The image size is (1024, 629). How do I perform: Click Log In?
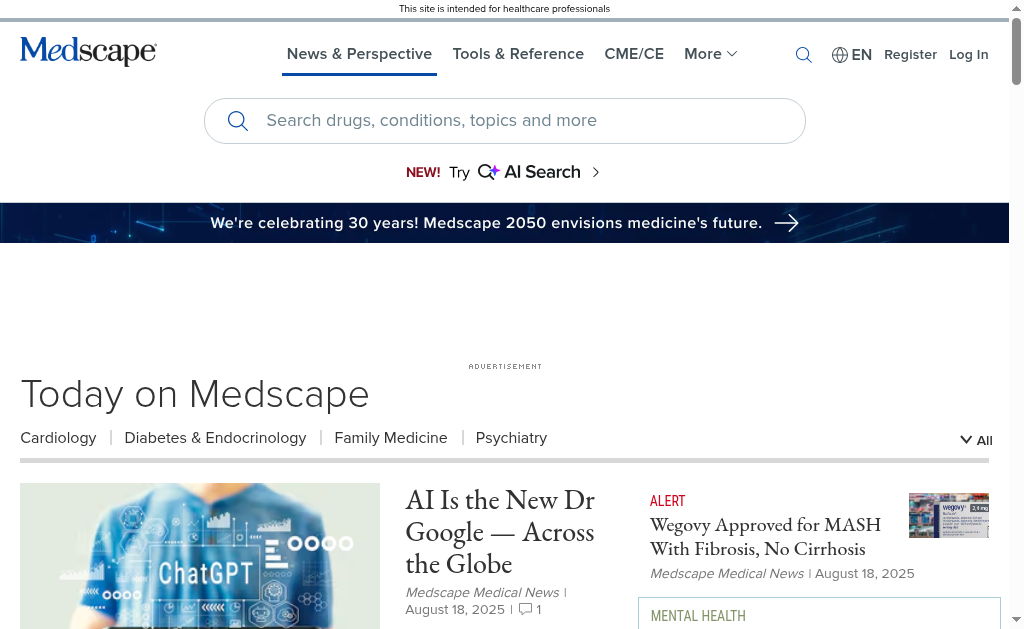[x=968, y=55]
